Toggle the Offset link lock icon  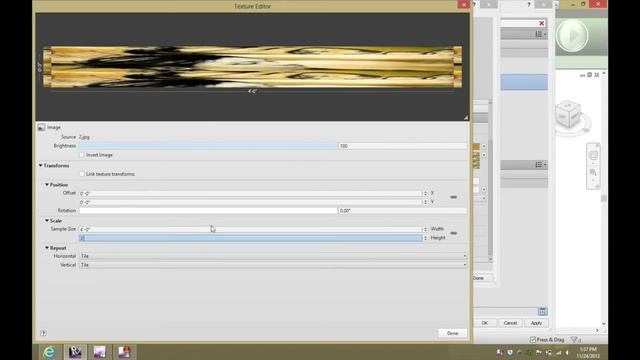click(453, 198)
